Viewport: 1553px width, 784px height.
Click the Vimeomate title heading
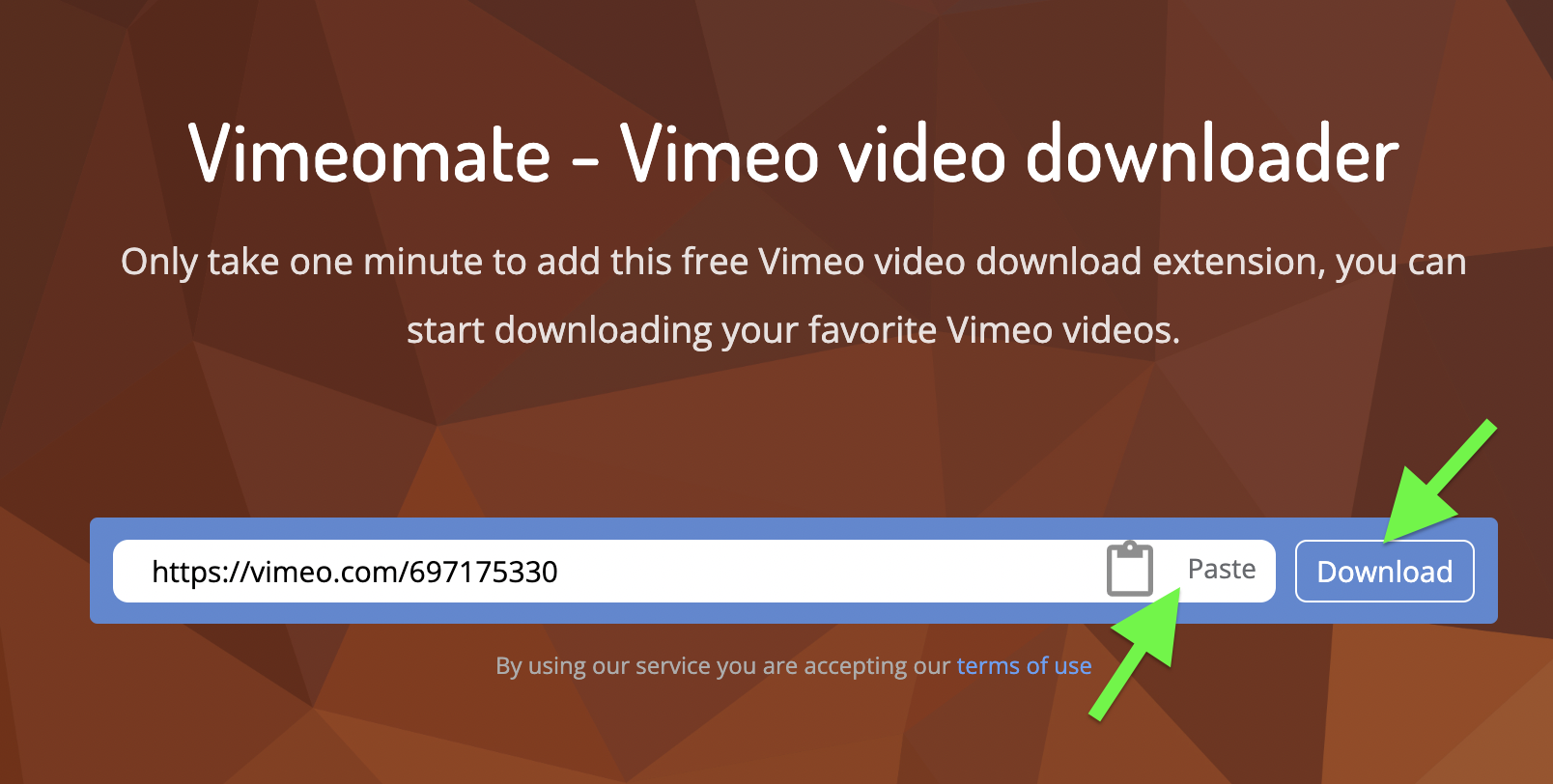click(x=370, y=154)
